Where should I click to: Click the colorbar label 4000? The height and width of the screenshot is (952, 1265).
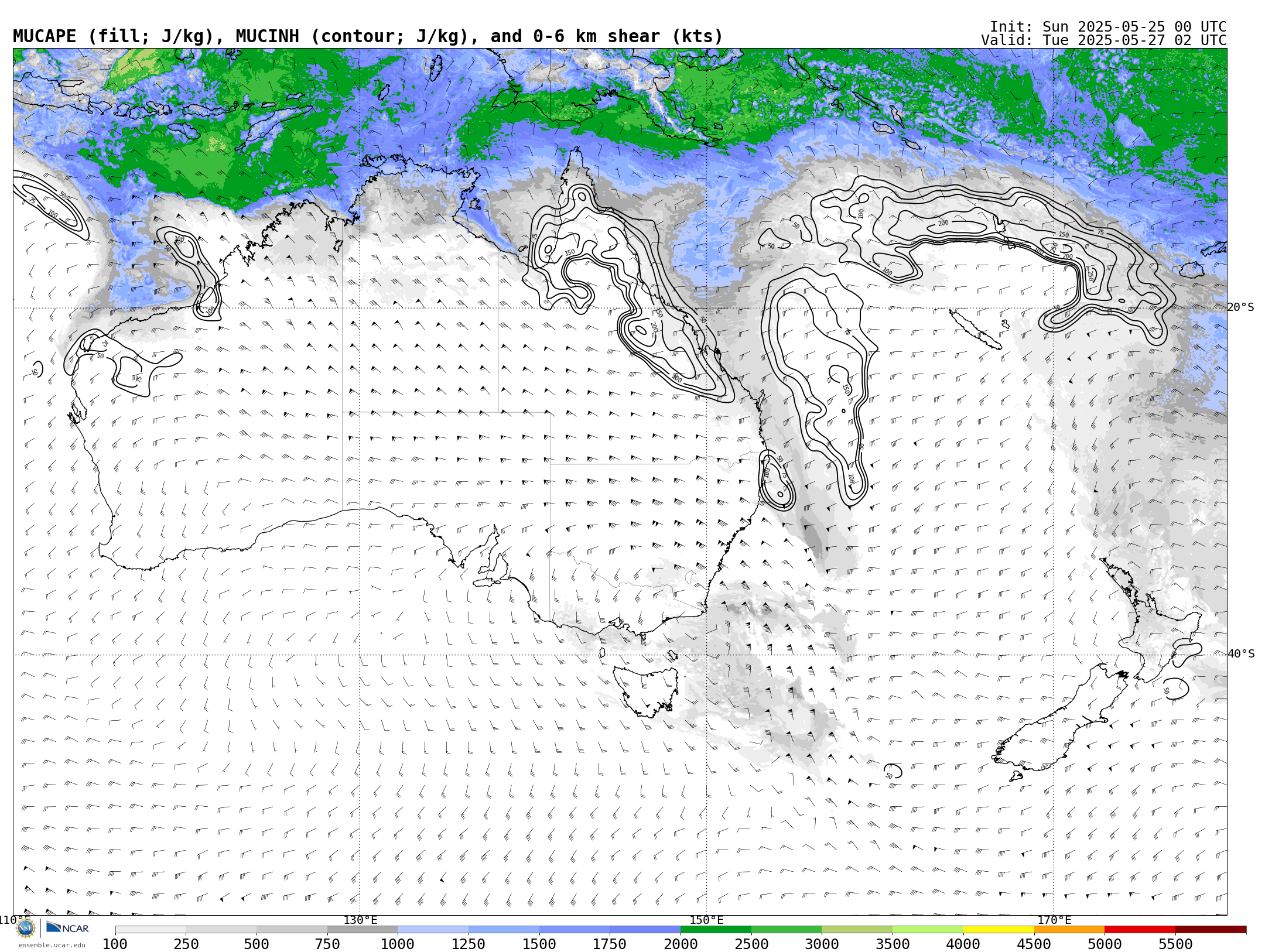963,944
